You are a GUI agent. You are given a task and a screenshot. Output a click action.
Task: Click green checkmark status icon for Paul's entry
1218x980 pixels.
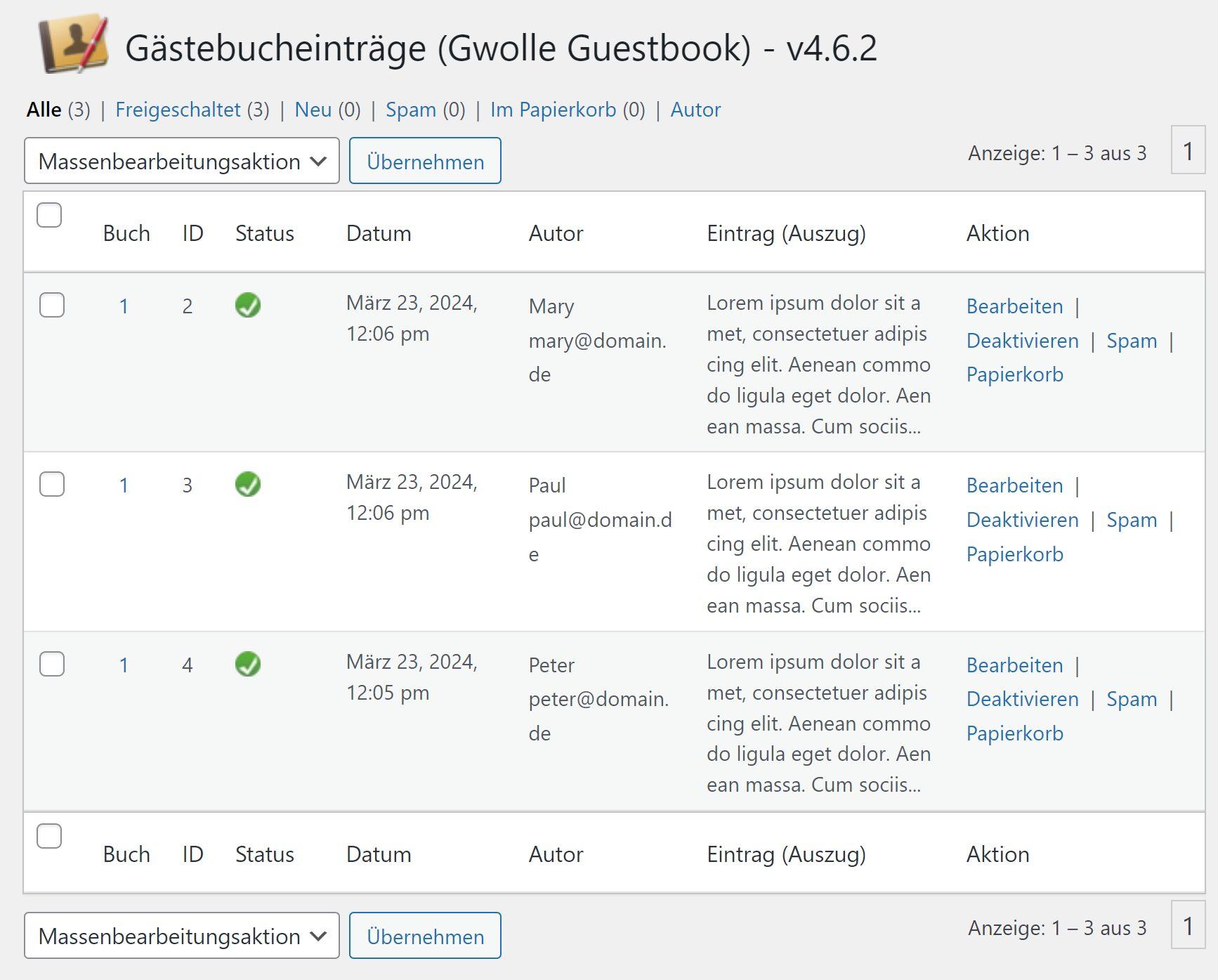248,485
